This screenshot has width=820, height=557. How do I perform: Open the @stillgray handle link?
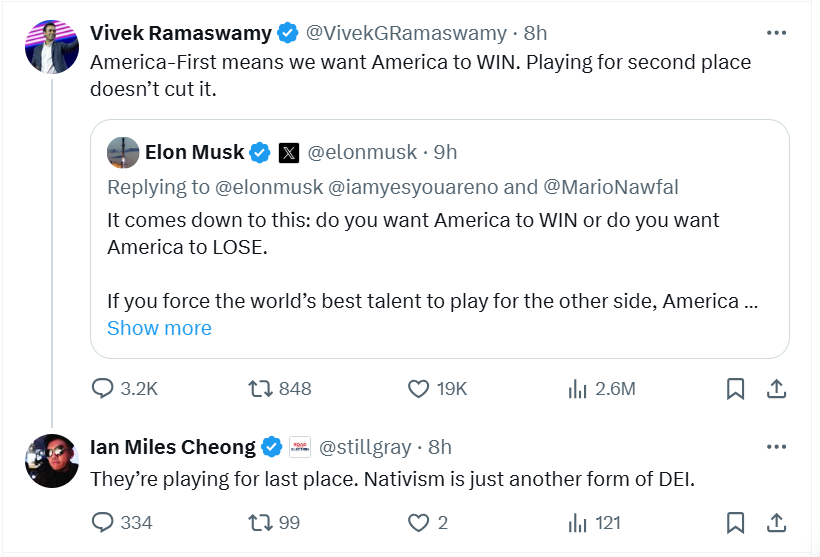click(363, 446)
